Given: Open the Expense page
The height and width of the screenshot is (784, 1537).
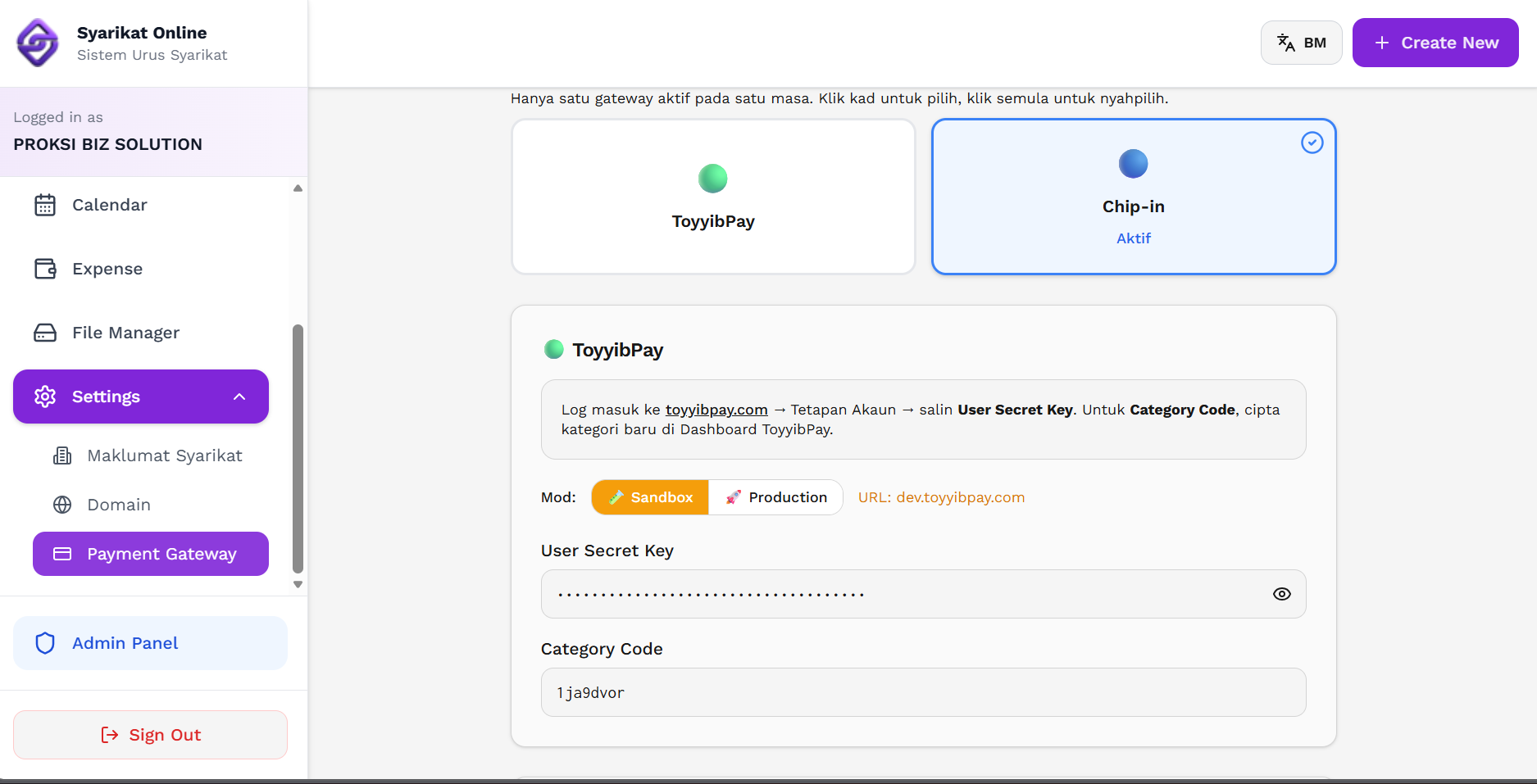Looking at the screenshot, I should pyautogui.click(x=141, y=269).
